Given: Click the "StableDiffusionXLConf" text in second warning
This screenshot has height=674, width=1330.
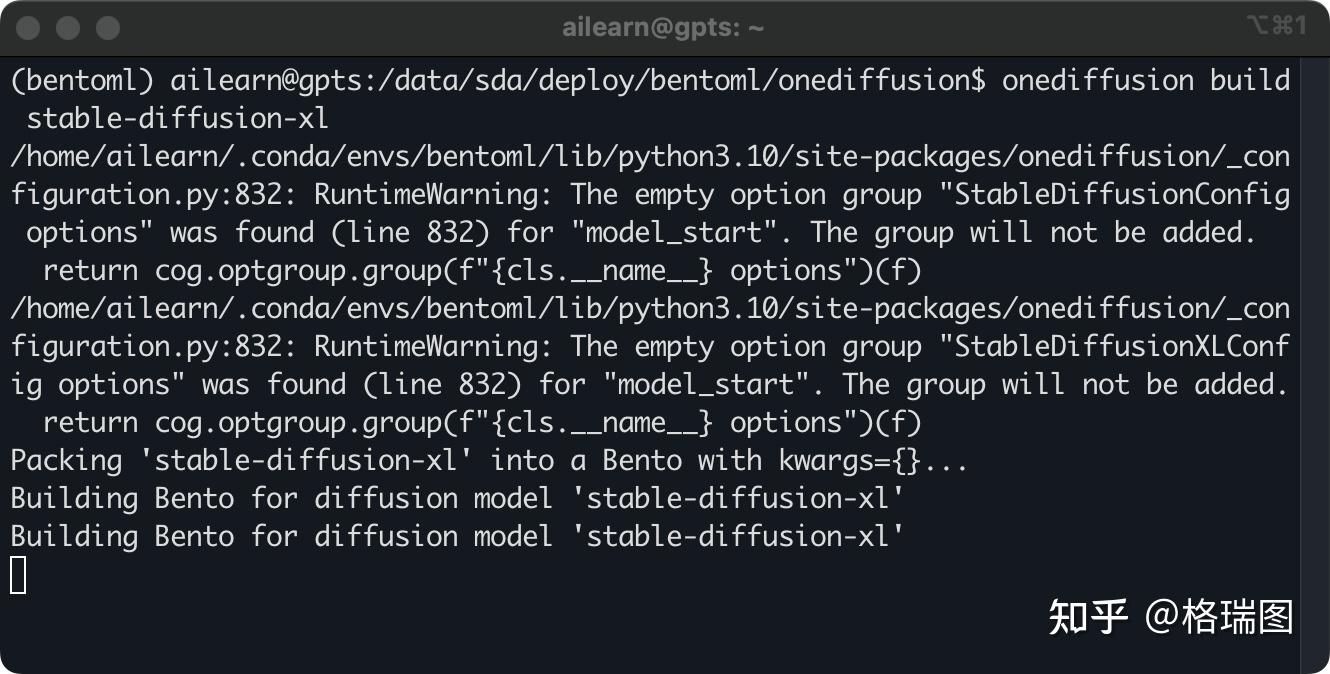Looking at the screenshot, I should pyautogui.click(x=1122, y=347).
